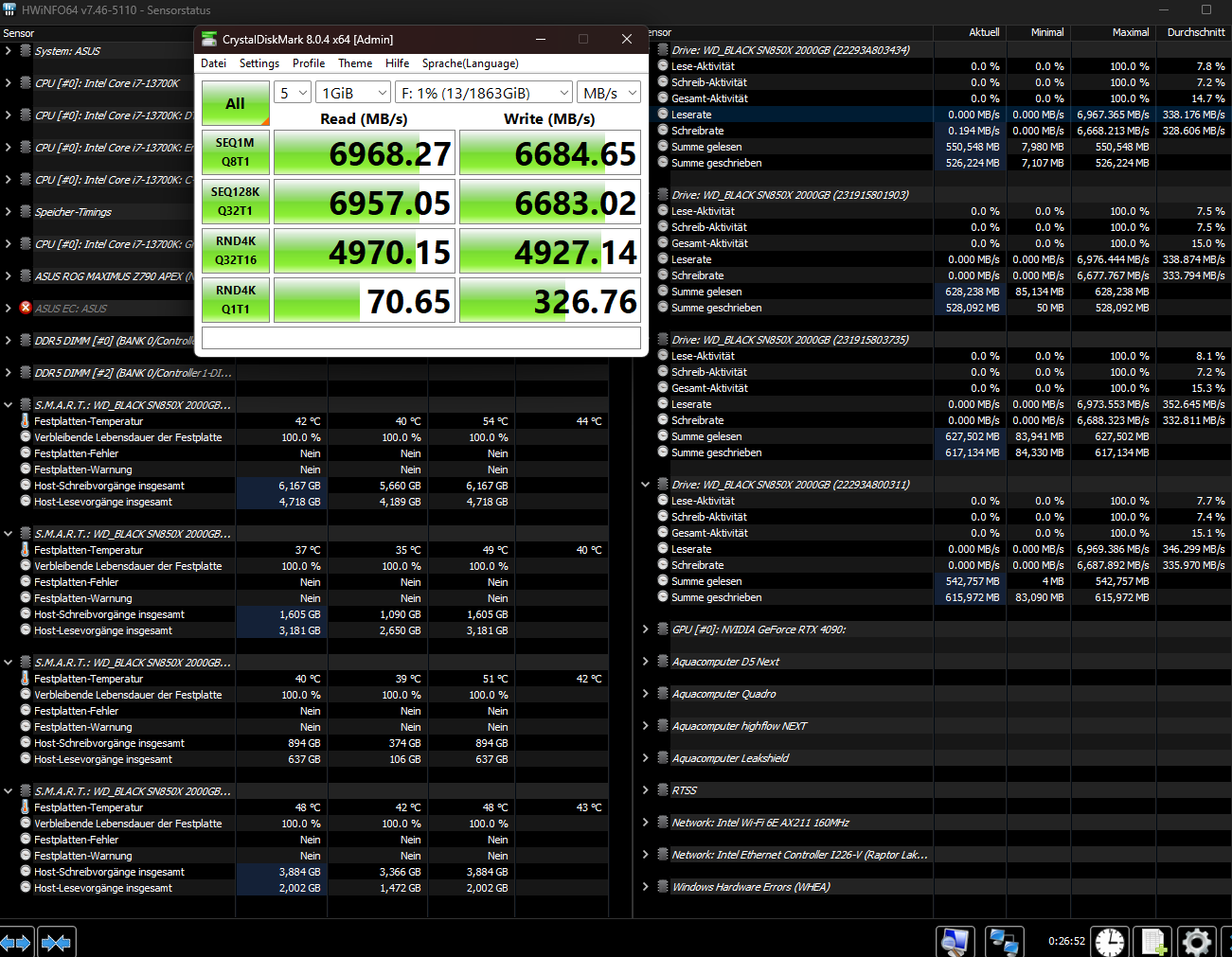Expand the Speicher-Timings sensor group
This screenshot has height=957, width=1232.
pos(9,212)
